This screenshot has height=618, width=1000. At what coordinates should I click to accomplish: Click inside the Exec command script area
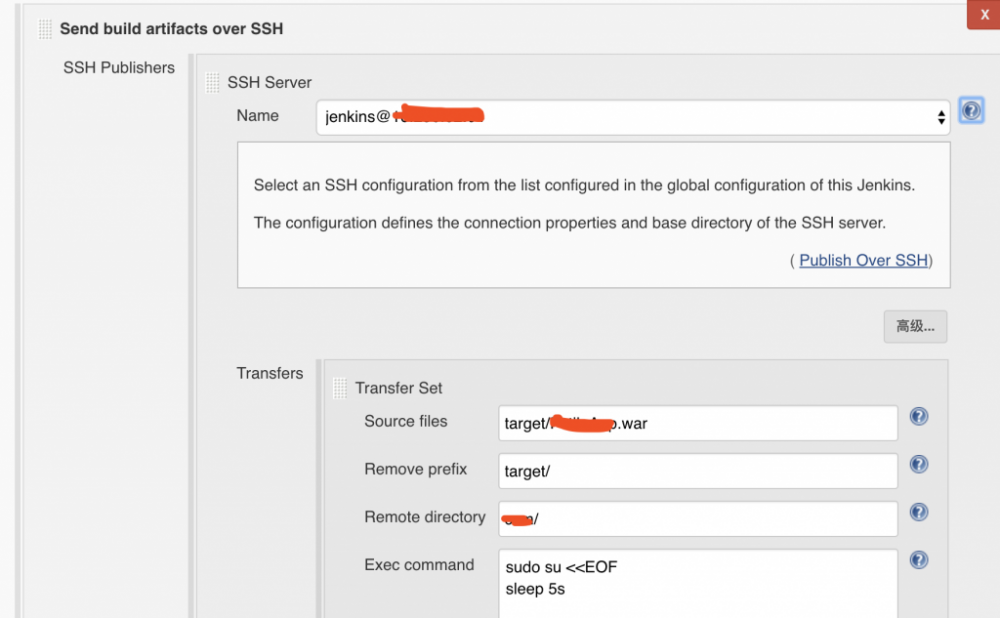[697, 580]
